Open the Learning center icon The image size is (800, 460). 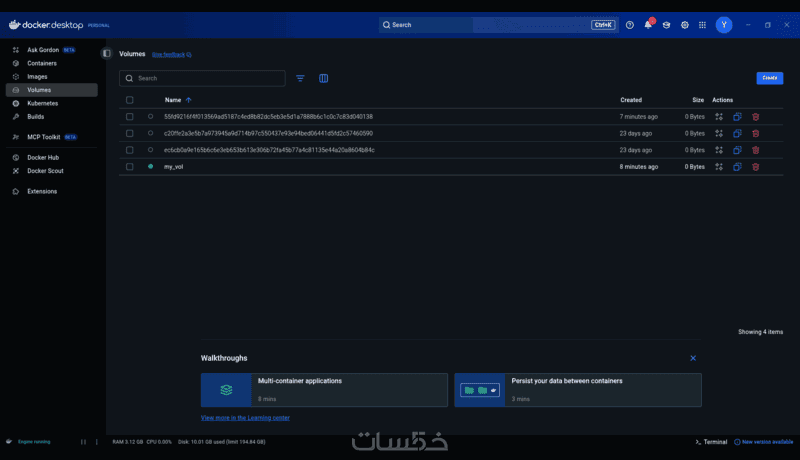666,25
